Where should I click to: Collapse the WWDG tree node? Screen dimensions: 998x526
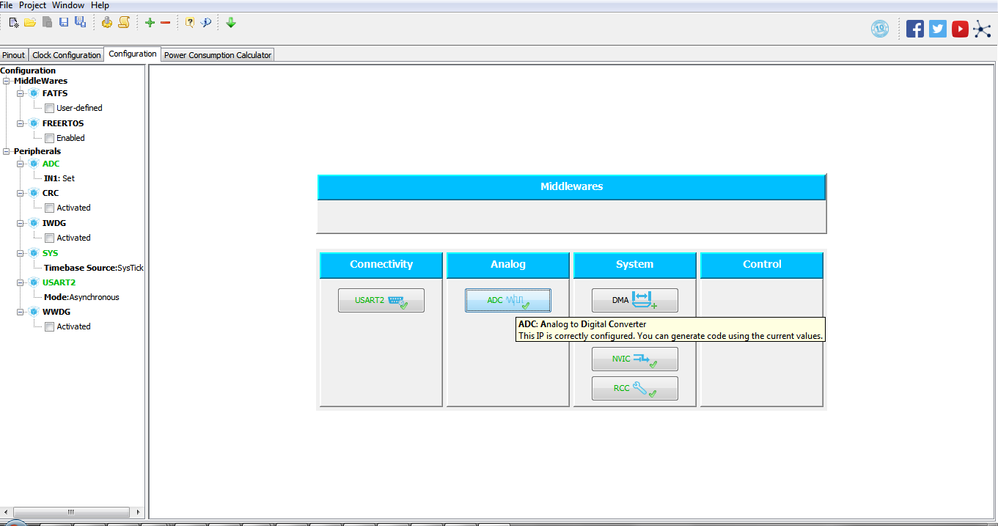pyautogui.click(x=20, y=313)
